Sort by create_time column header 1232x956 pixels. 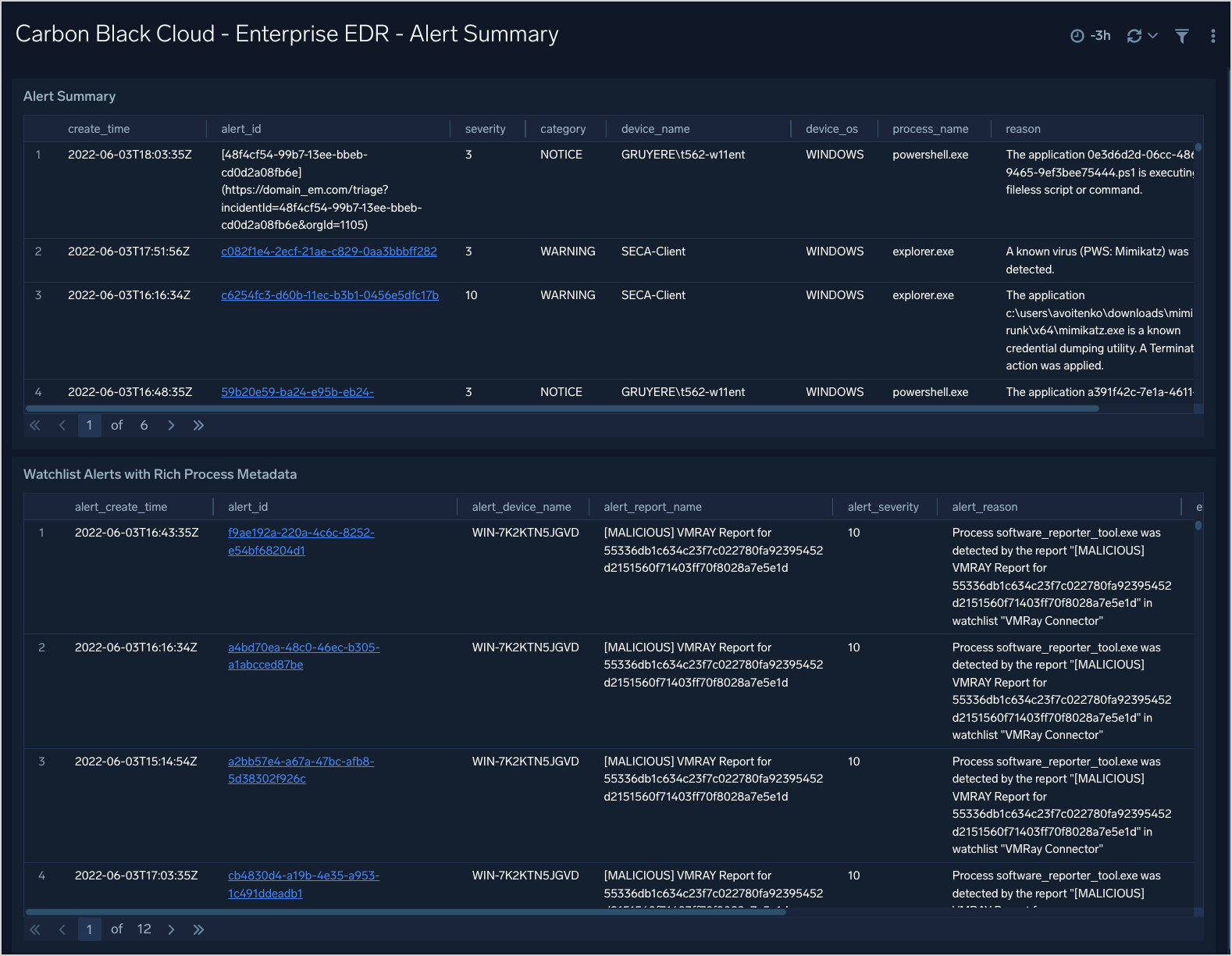[x=98, y=129]
